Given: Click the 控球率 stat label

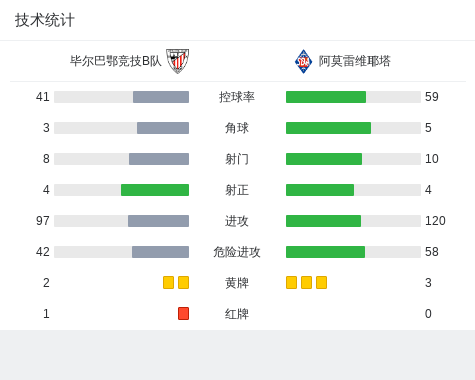Looking at the screenshot, I should 237,97.
